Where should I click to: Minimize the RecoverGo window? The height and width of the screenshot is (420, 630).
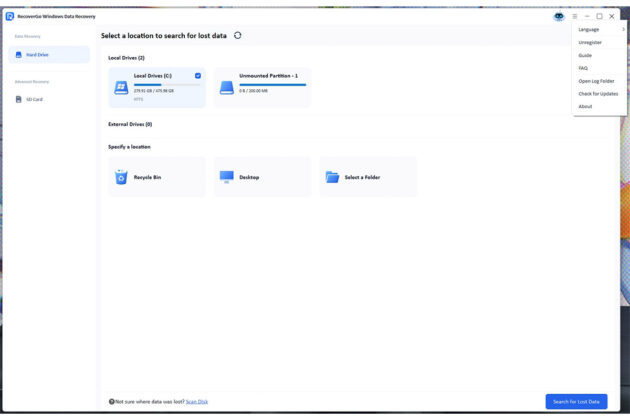[587, 16]
